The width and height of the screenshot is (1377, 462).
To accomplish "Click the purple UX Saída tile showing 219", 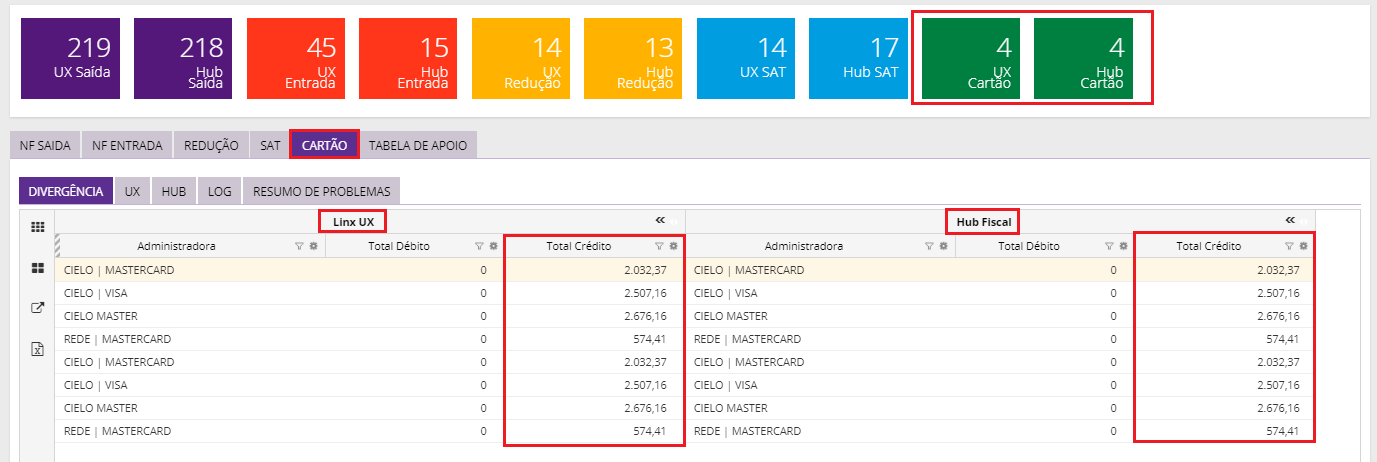I will coord(70,59).
